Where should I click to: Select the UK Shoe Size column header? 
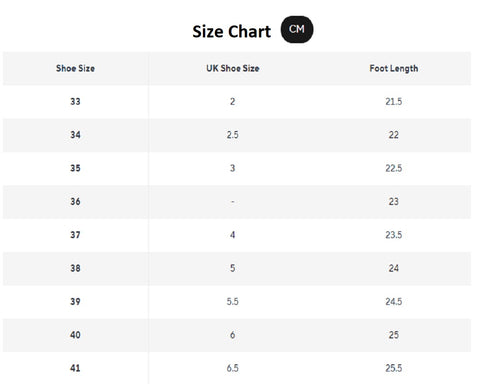pos(233,68)
